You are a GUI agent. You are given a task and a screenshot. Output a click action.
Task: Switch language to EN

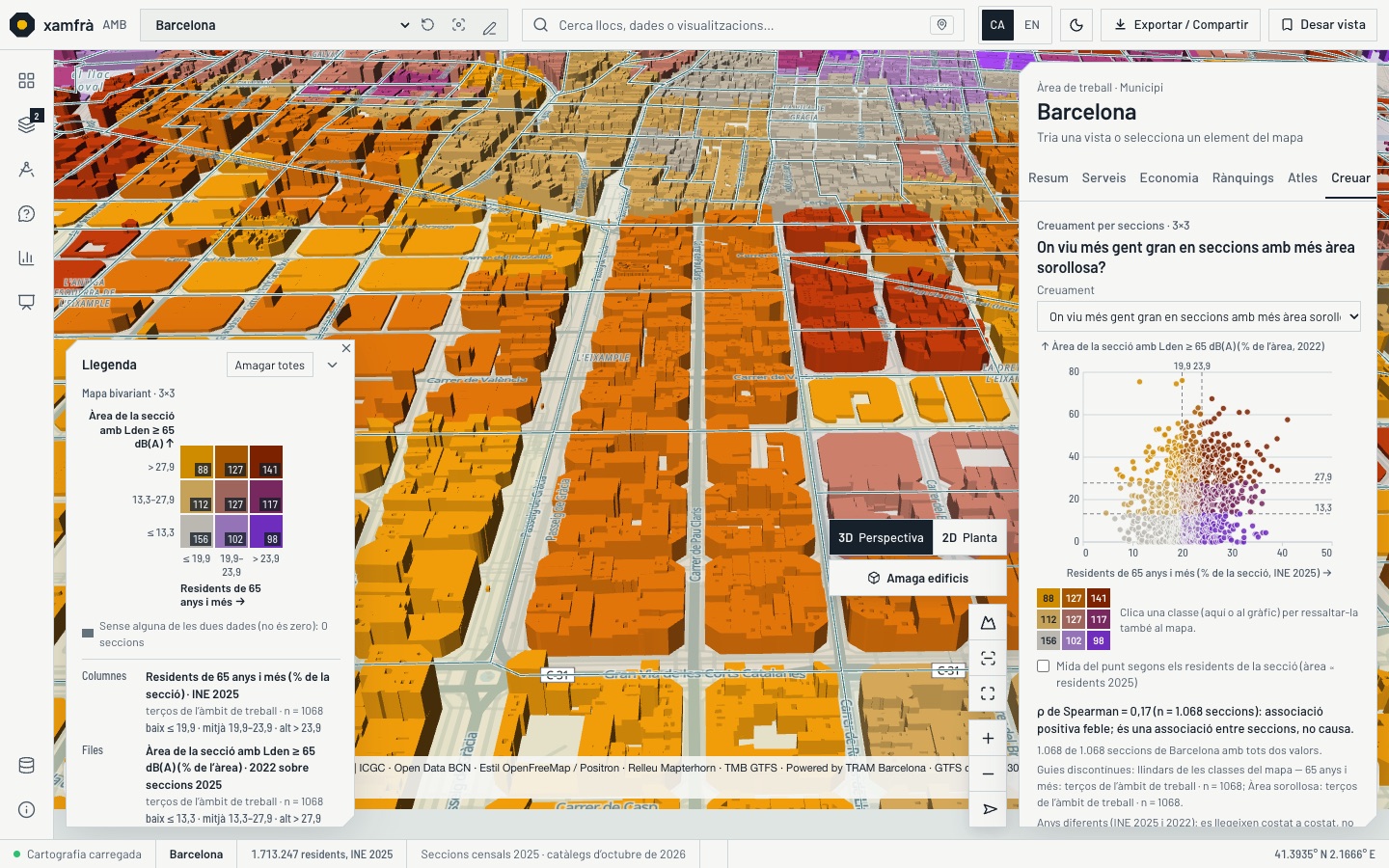click(1032, 25)
